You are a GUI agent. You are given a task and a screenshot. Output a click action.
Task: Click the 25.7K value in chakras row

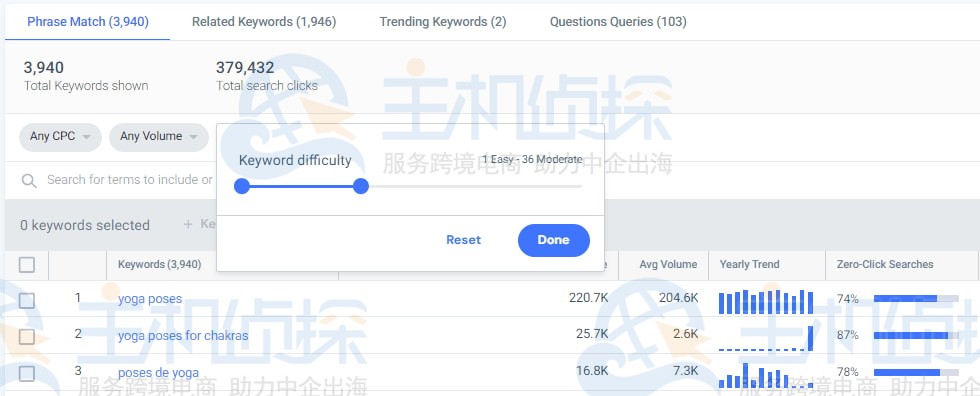pyautogui.click(x=592, y=334)
